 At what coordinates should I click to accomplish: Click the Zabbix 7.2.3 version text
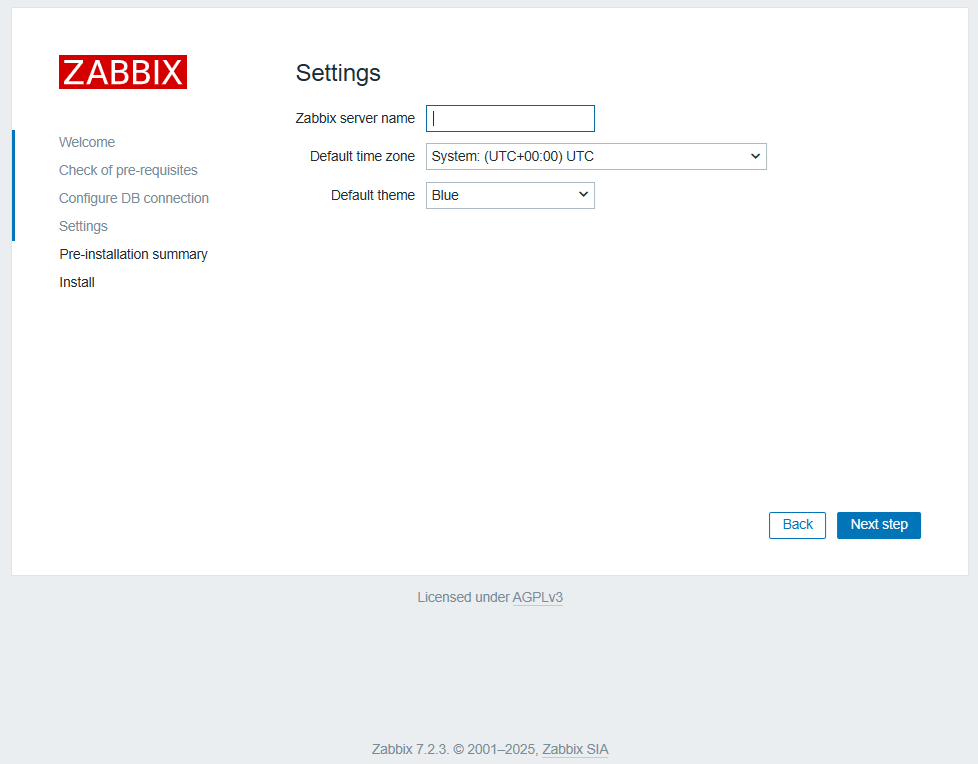coord(410,749)
